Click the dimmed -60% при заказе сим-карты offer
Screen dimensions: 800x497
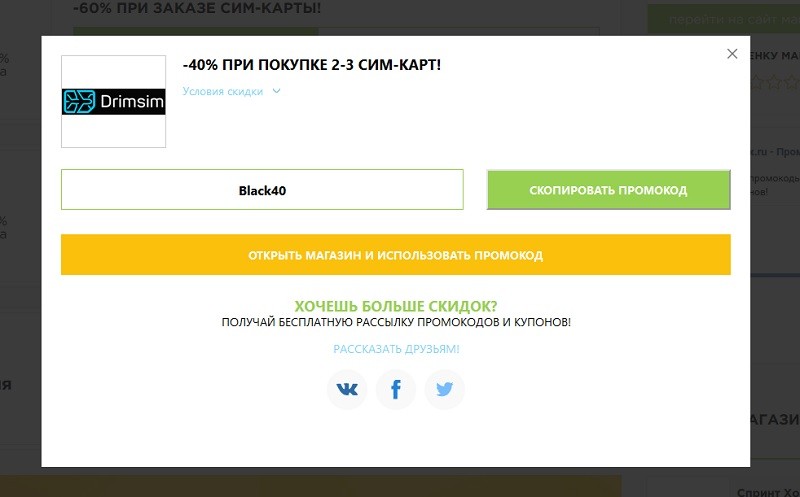(x=196, y=7)
